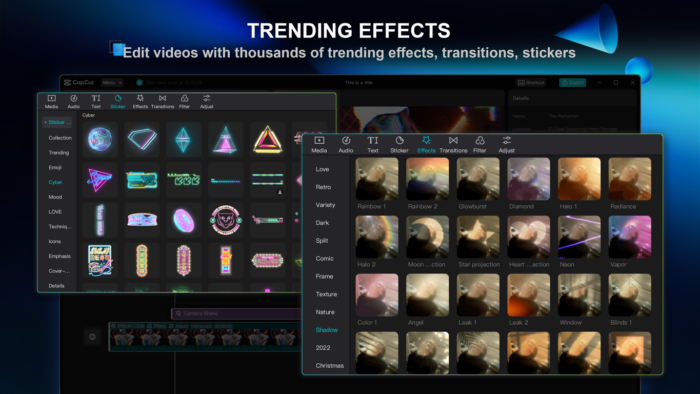Select the Cyber sticker category
Image resolution: width=700 pixels, height=394 pixels.
click(x=55, y=182)
